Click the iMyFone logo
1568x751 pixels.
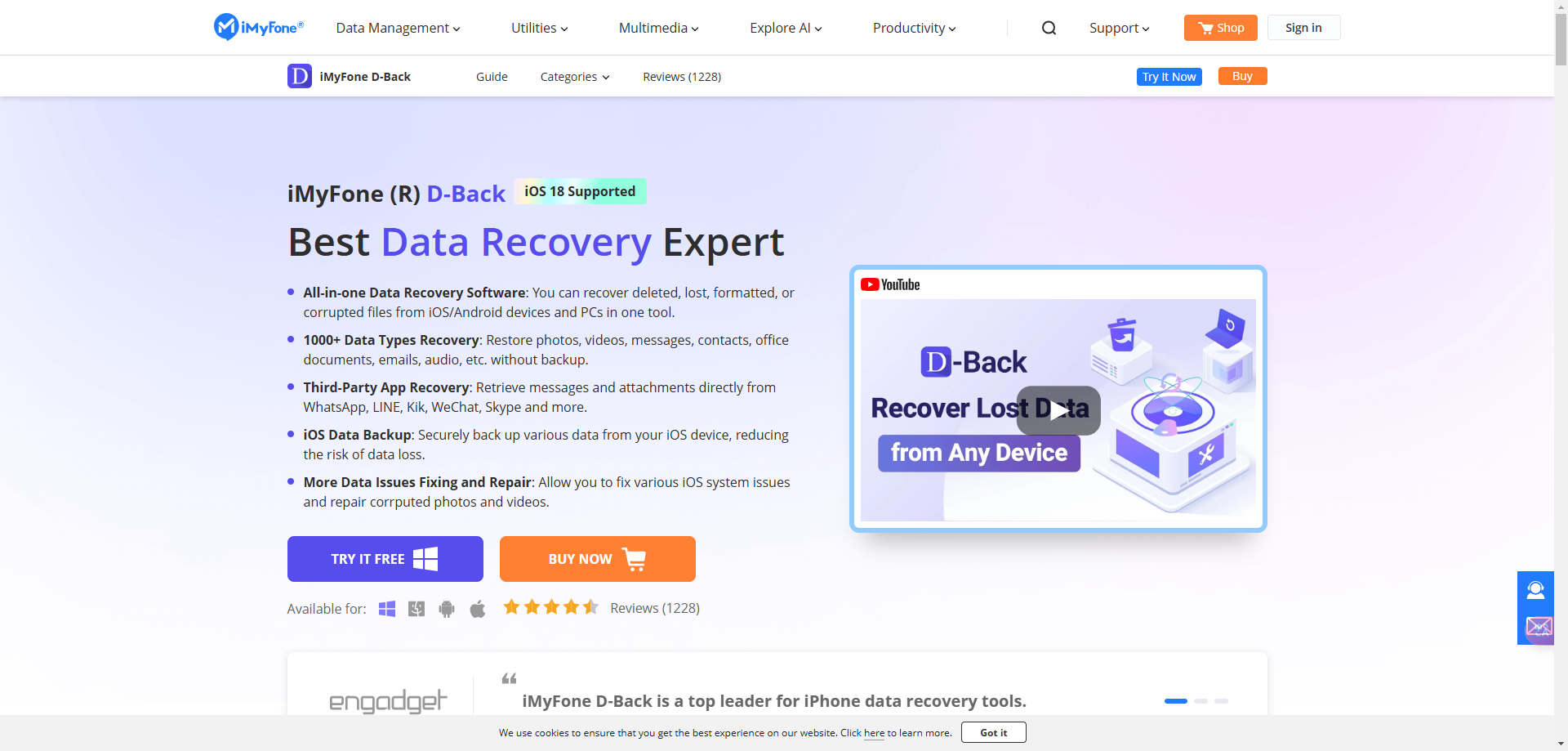click(258, 27)
